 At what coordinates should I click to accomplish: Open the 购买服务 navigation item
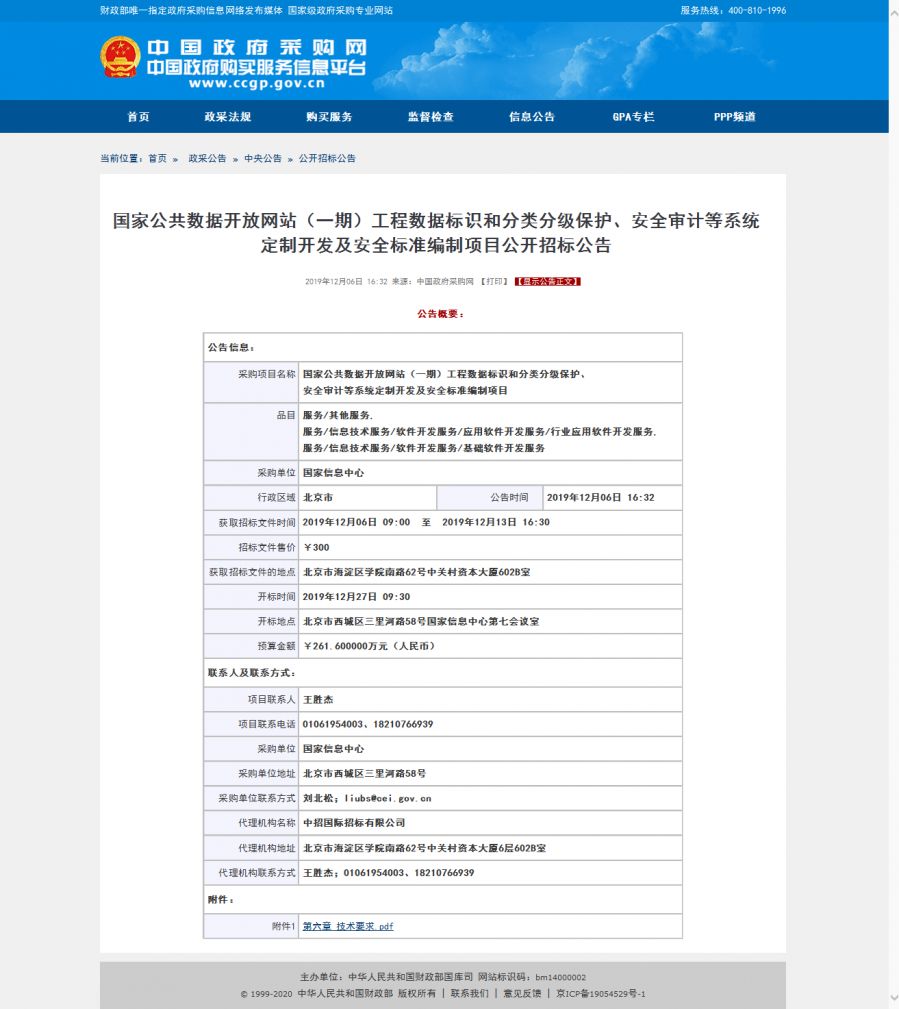(x=329, y=117)
